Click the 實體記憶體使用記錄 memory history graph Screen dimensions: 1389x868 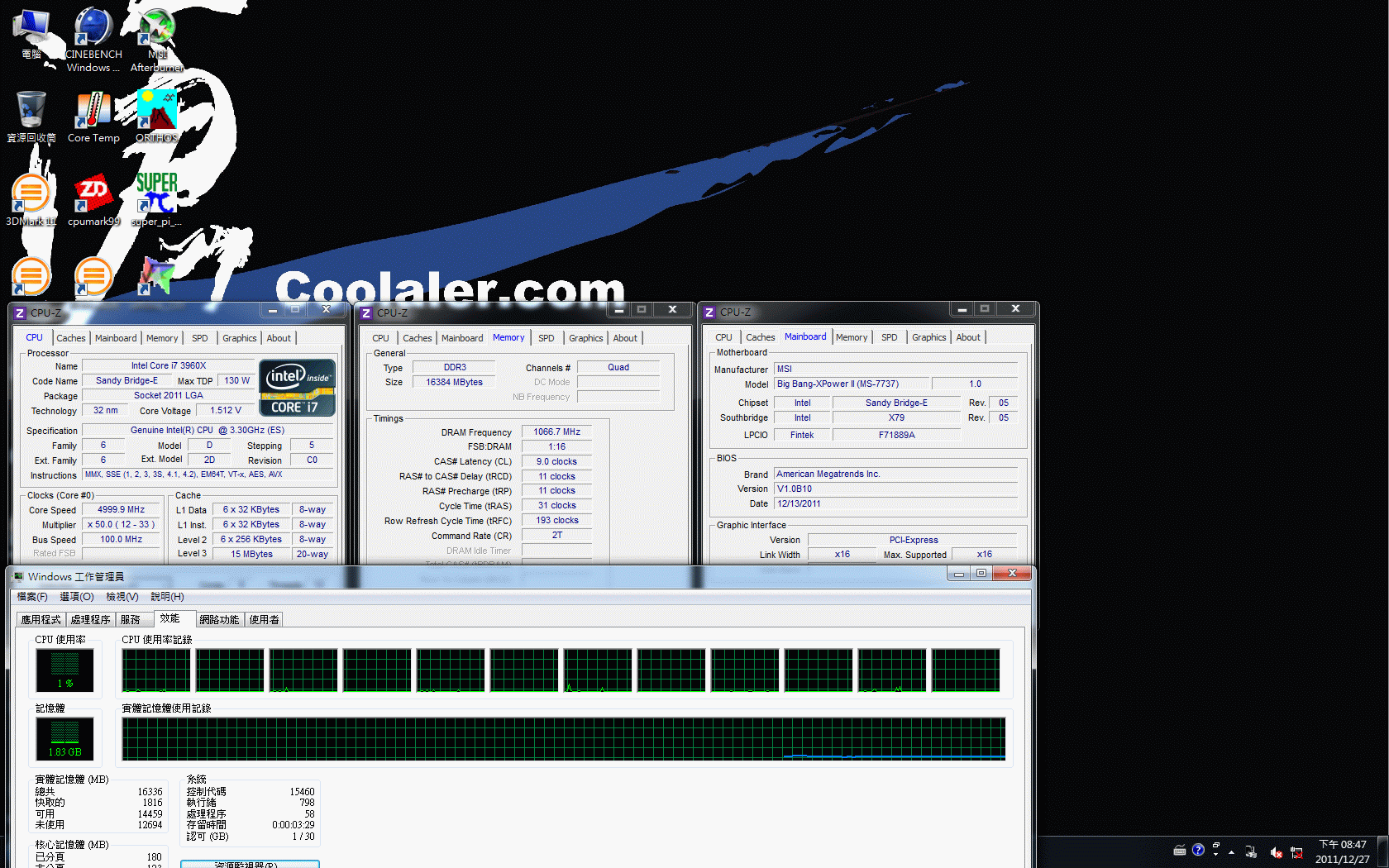point(563,738)
